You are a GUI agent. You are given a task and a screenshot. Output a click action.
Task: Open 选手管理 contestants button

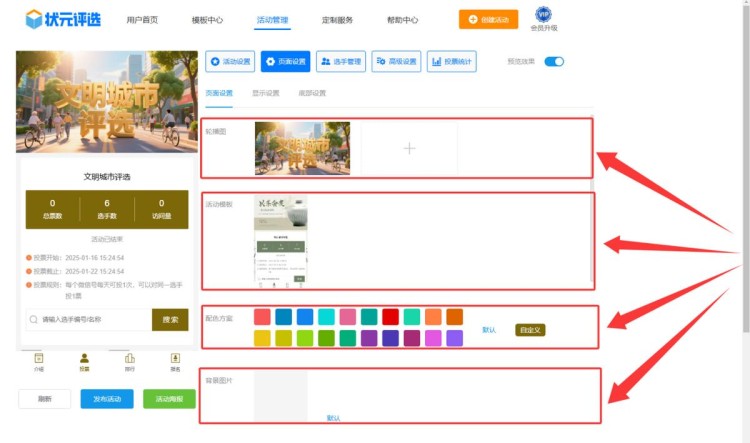[341, 62]
